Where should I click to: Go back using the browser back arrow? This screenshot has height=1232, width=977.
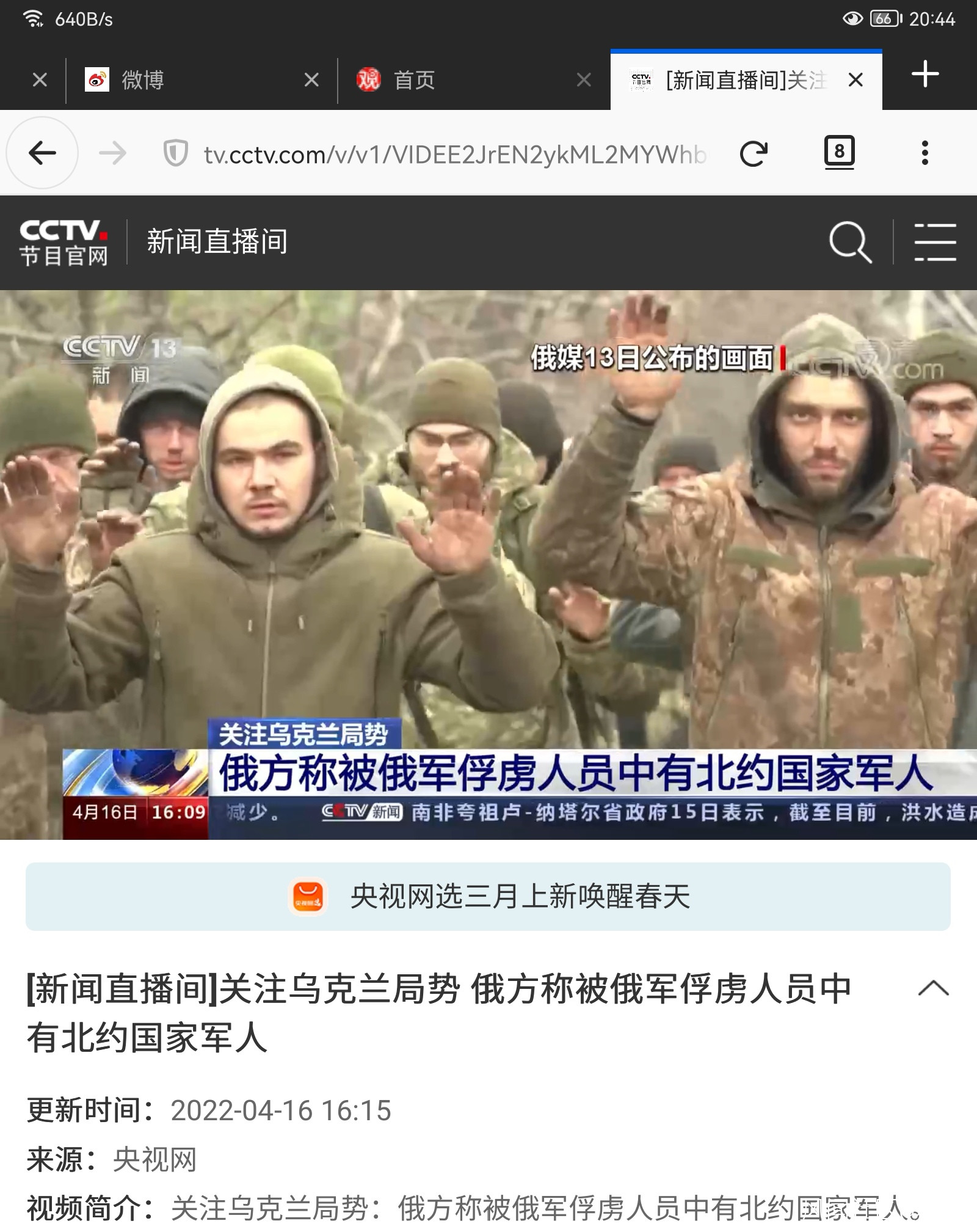tap(42, 153)
